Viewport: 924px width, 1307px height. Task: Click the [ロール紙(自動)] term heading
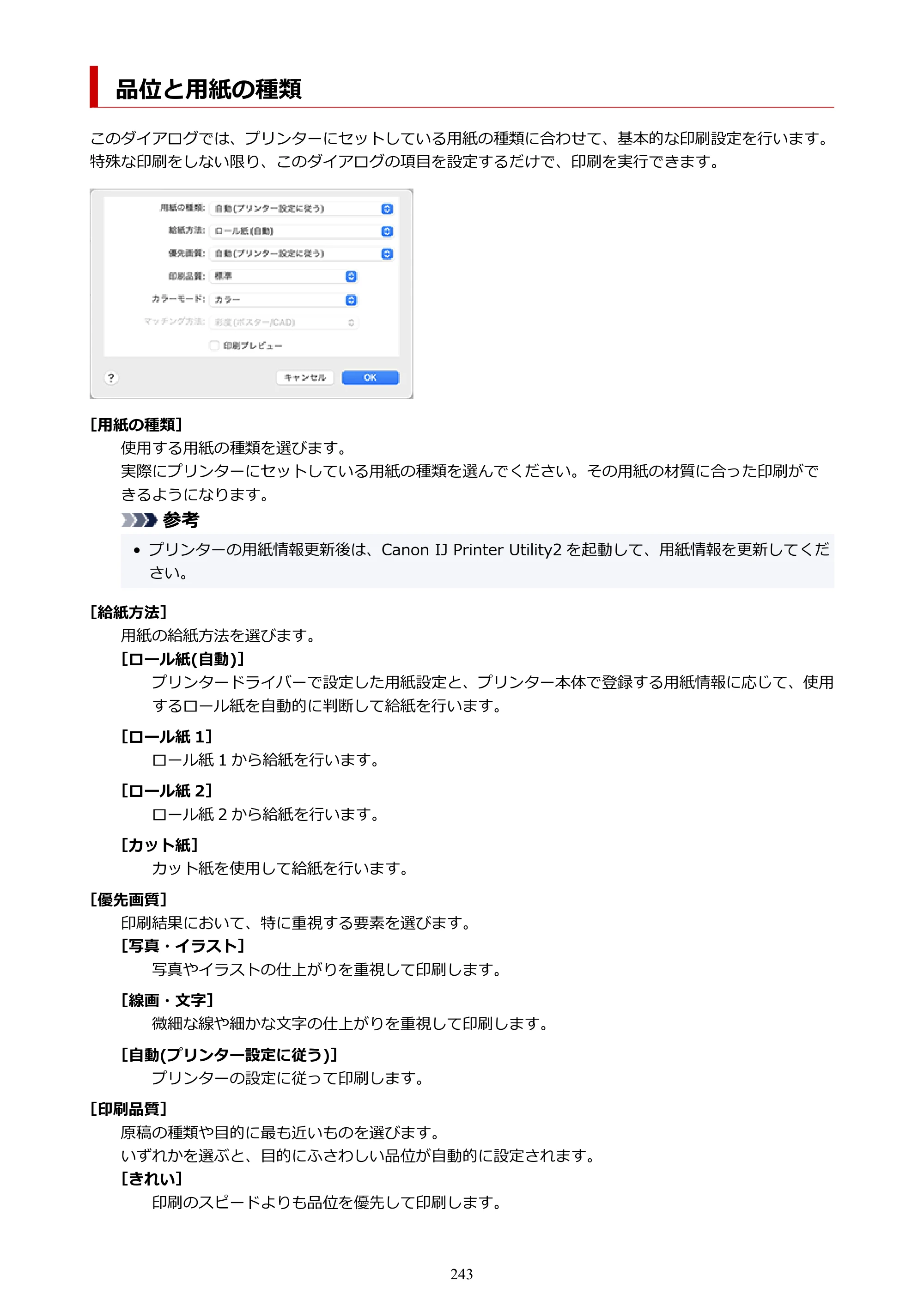[183, 659]
